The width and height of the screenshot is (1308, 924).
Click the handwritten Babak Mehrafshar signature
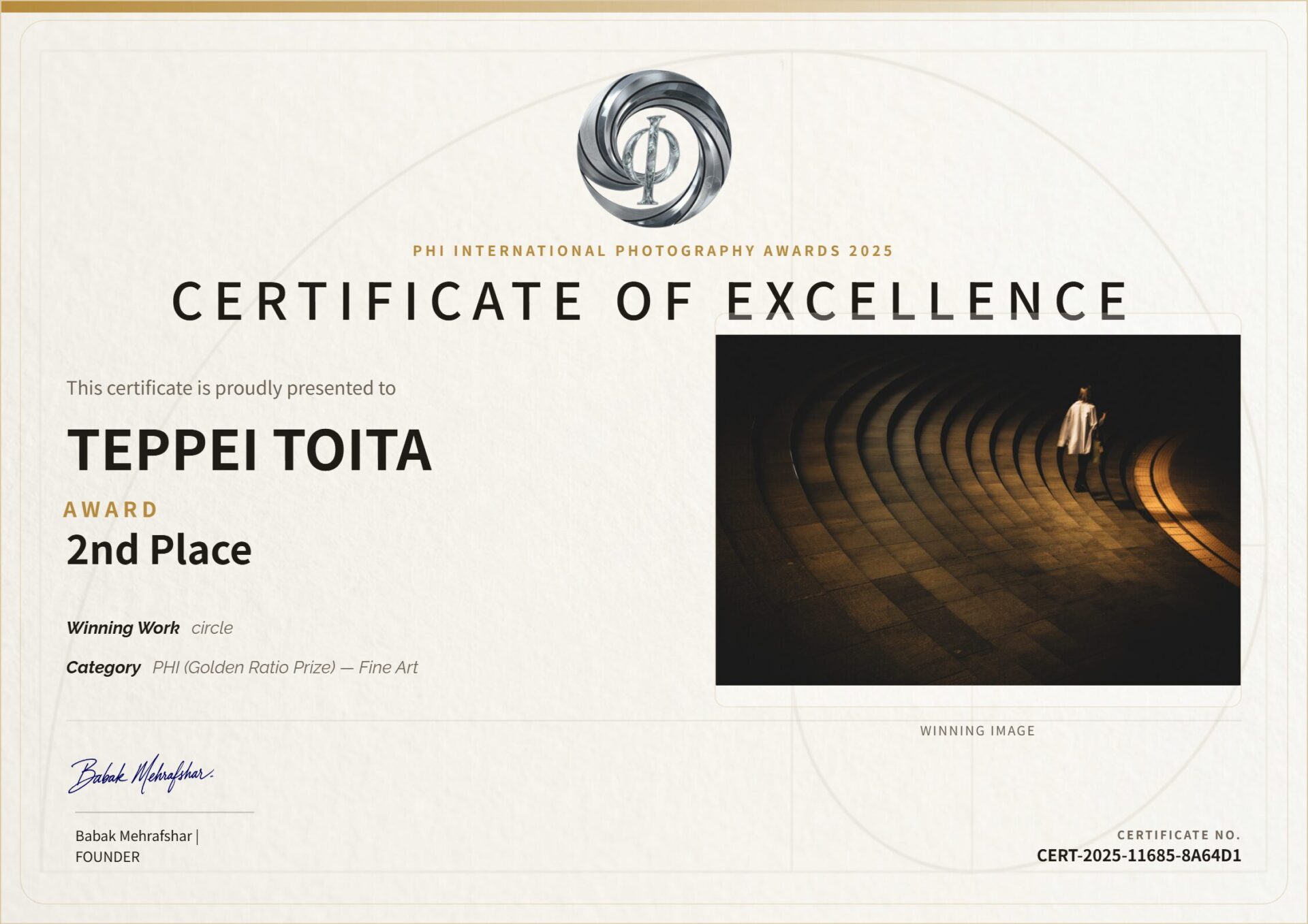(141, 774)
